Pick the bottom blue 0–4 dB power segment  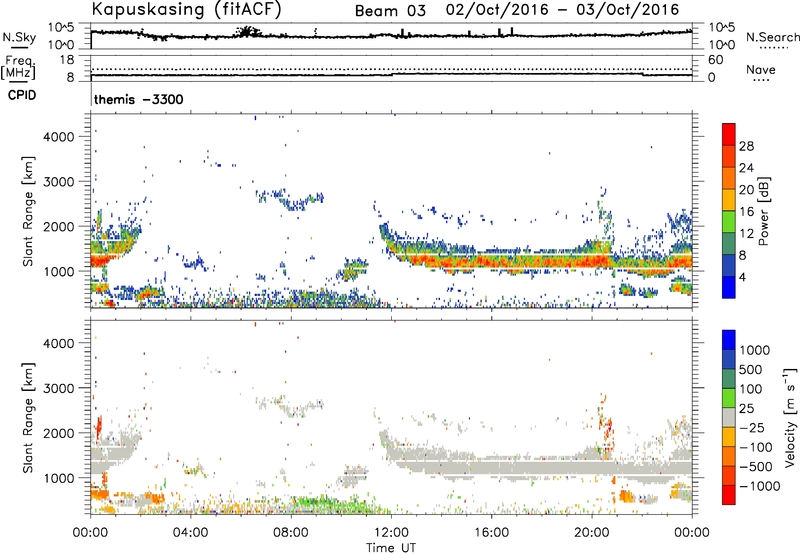[729, 288]
